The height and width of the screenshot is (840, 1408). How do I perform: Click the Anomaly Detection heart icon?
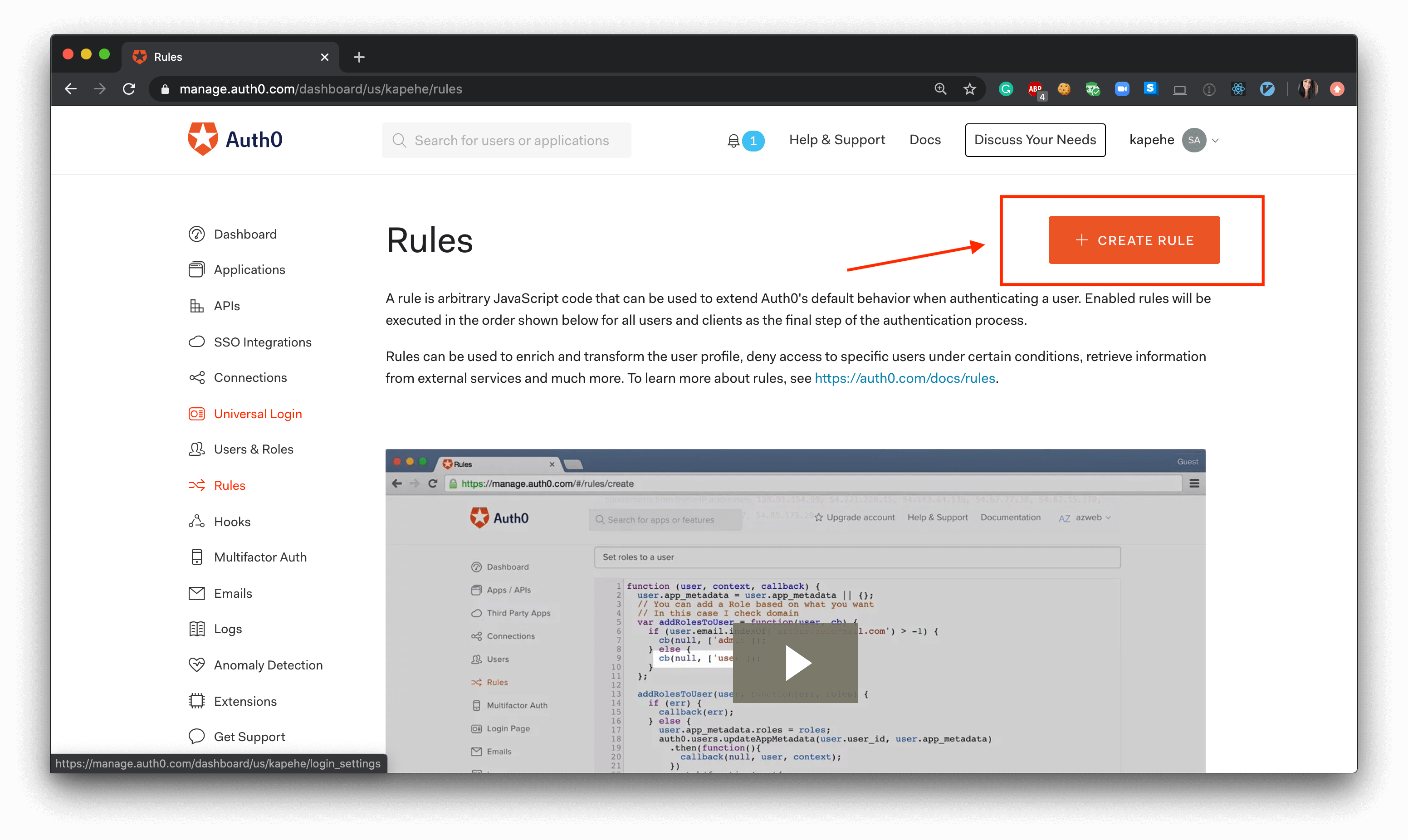click(x=196, y=664)
